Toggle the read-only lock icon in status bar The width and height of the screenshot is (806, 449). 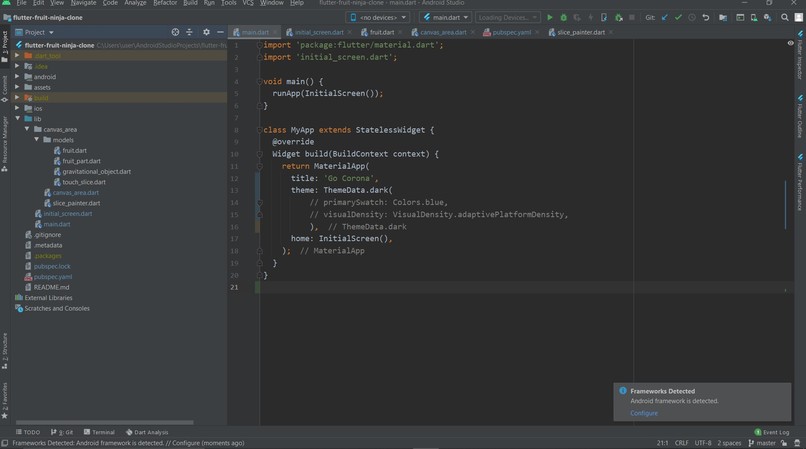(x=783, y=443)
